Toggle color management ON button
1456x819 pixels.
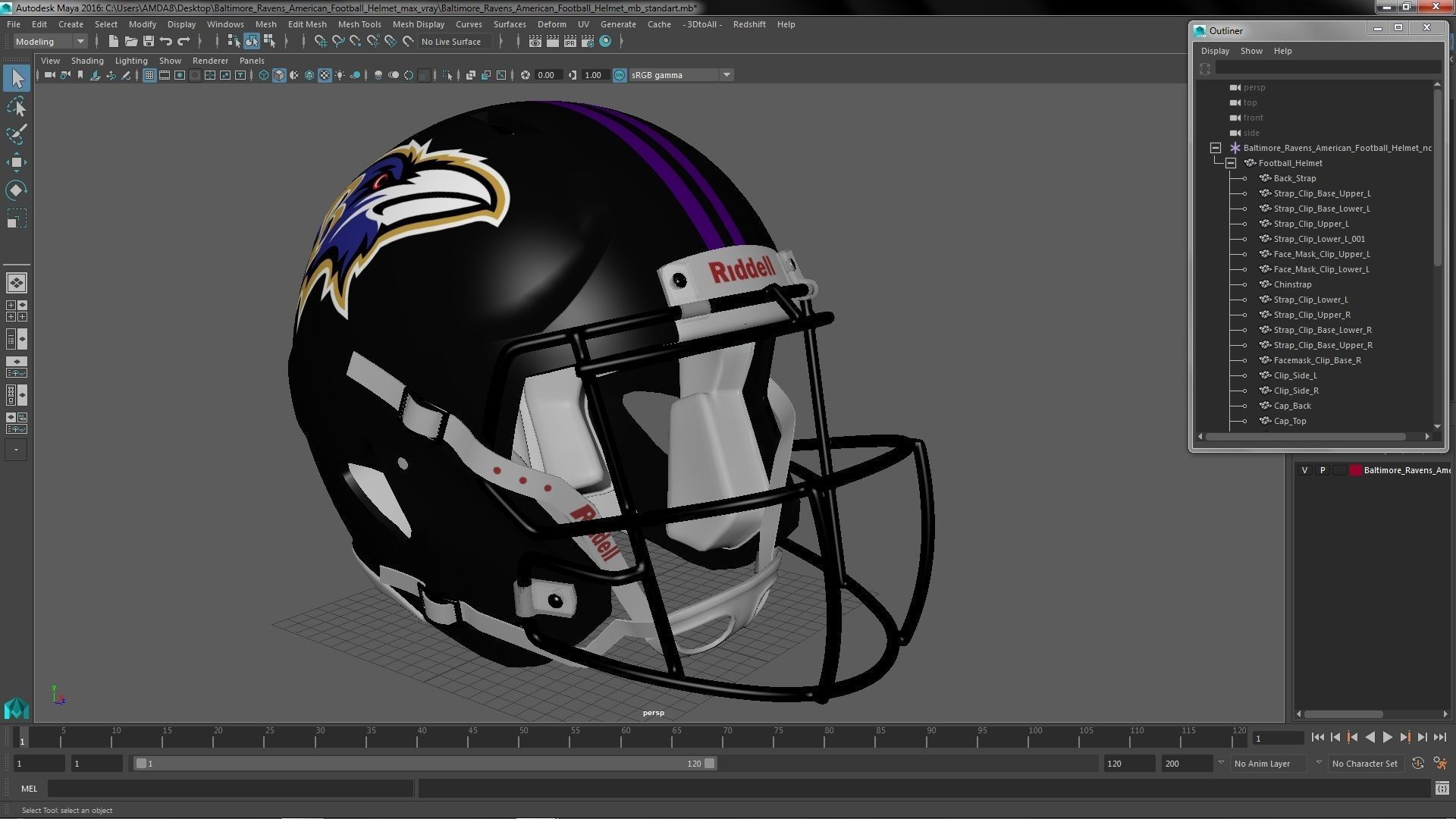coord(620,75)
